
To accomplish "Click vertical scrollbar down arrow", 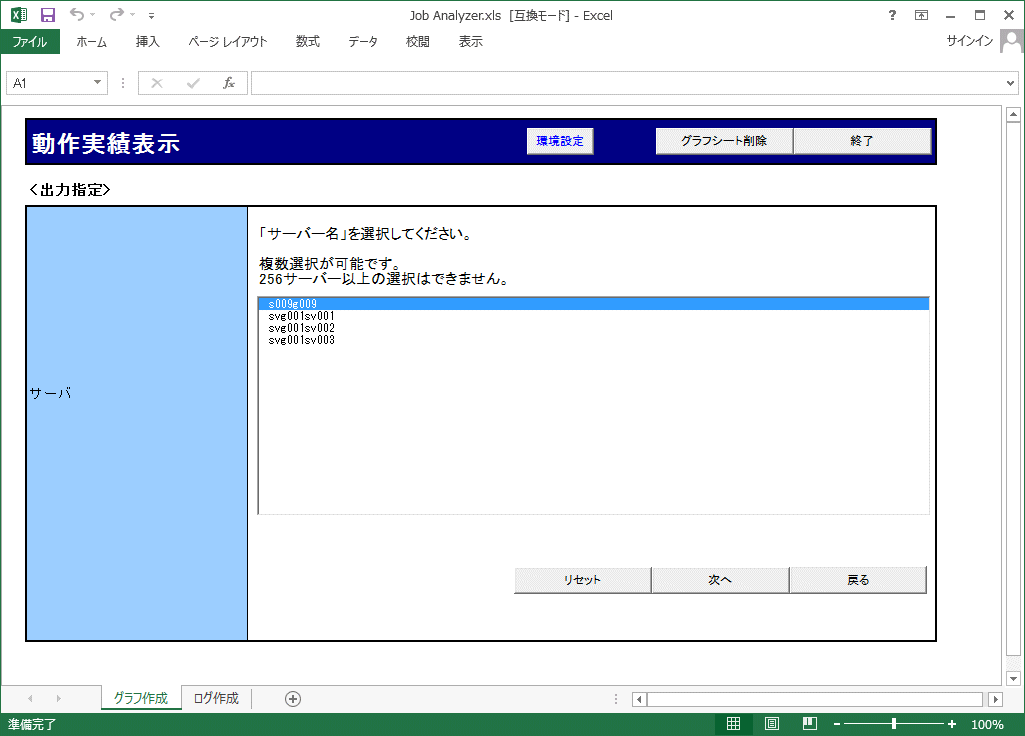I will pos(1013,678).
